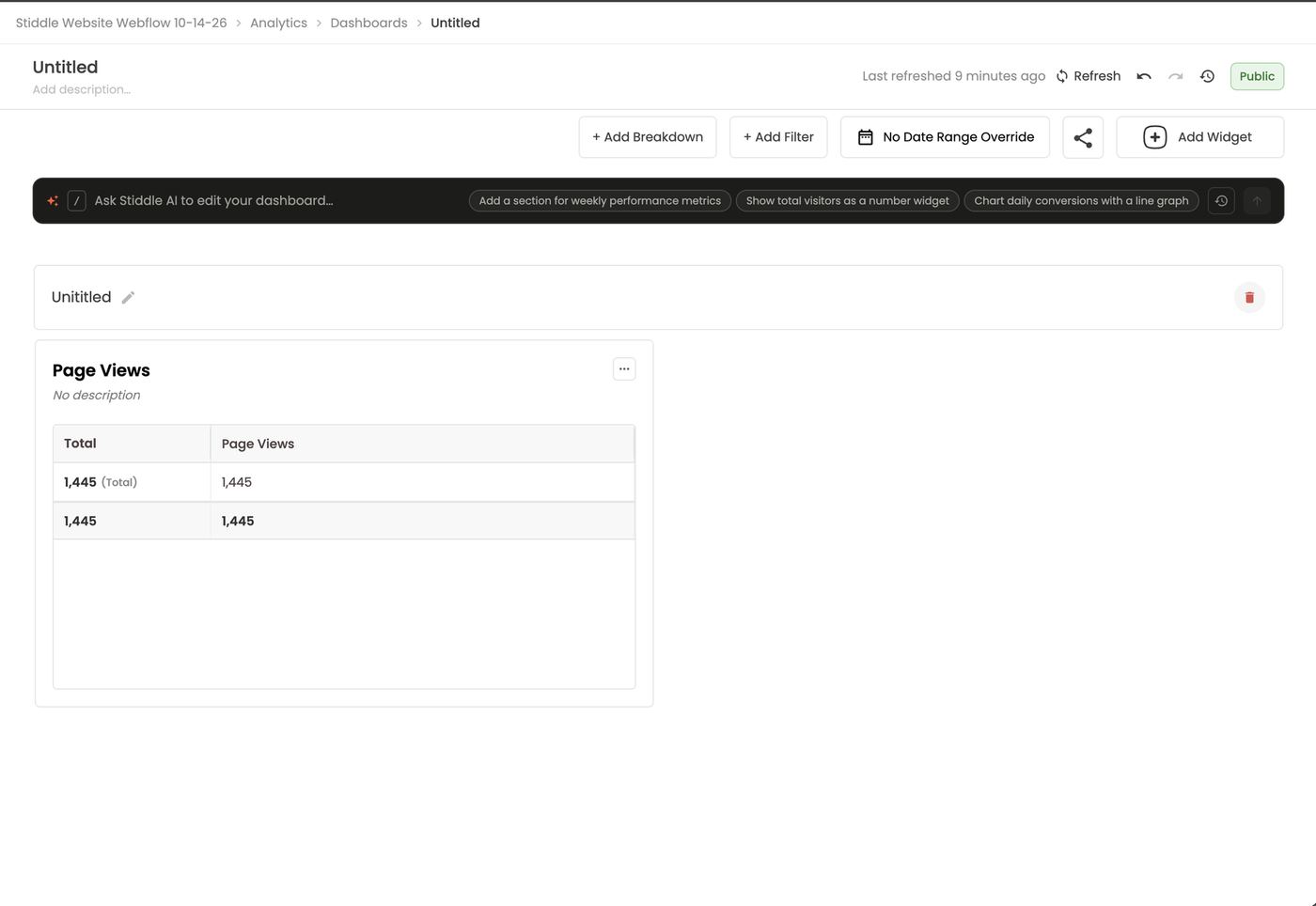This screenshot has height=906, width=1316.
Task: Open Page Views widget three-dot menu
Action: click(x=624, y=368)
